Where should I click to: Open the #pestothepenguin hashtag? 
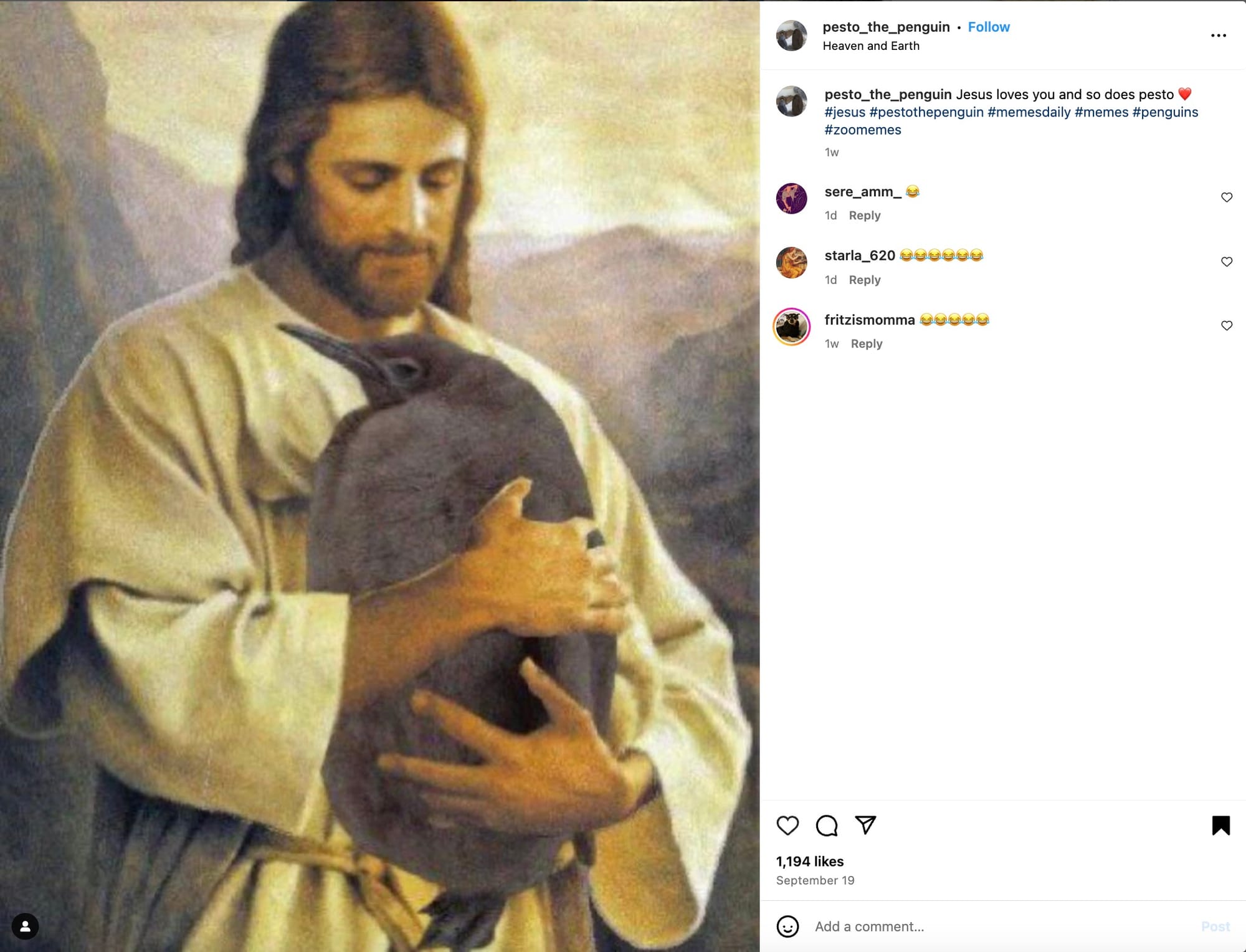926,112
